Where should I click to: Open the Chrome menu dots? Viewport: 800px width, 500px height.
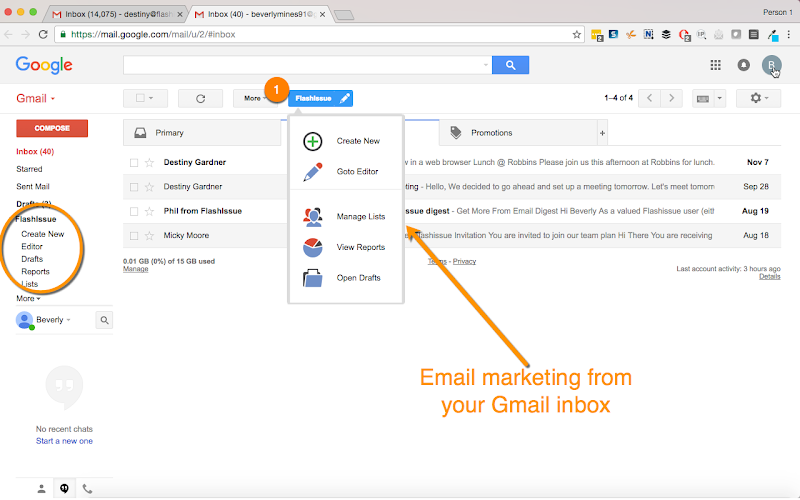tap(788, 34)
